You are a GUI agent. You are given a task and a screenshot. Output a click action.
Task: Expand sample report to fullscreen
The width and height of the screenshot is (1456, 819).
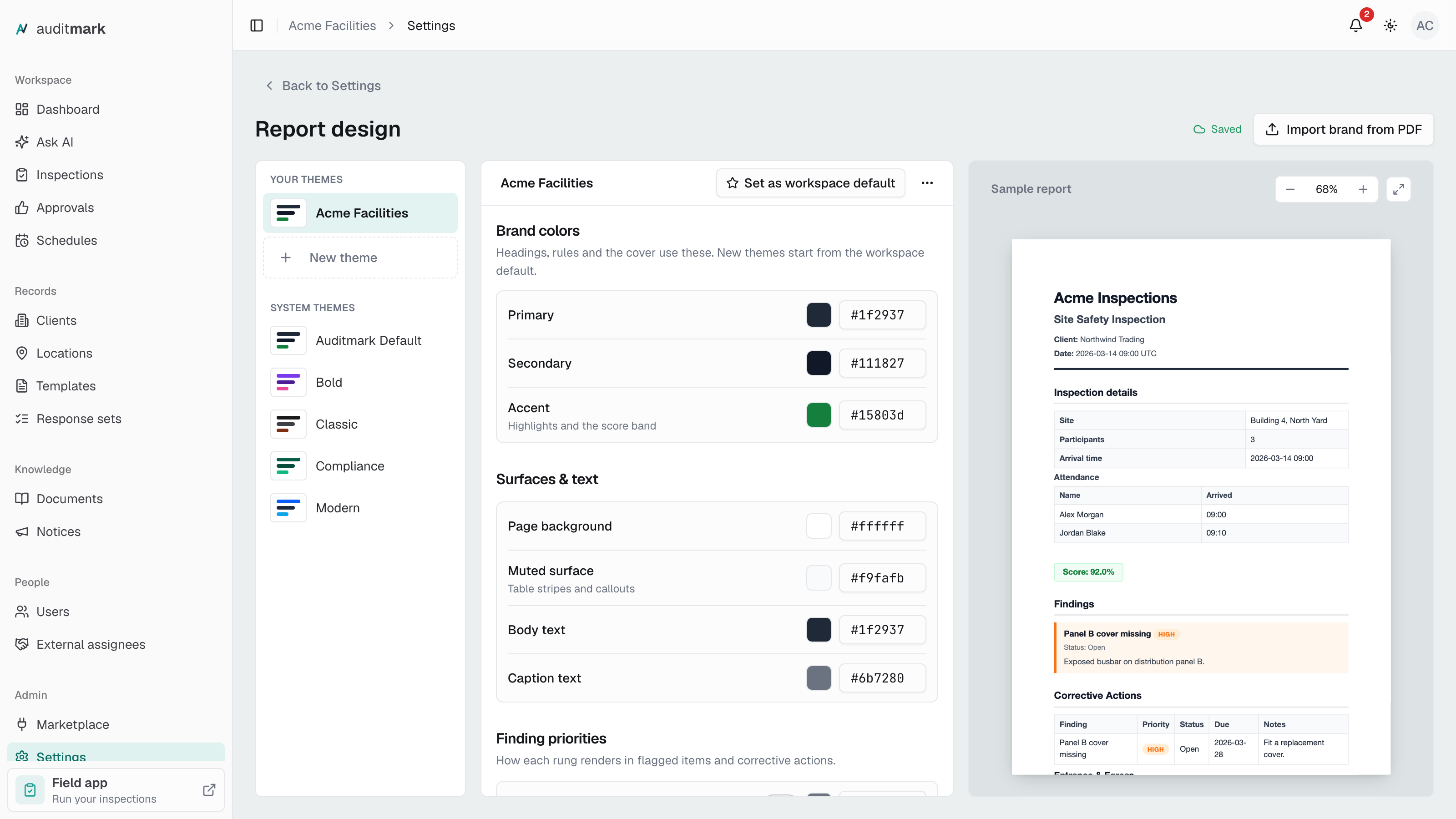click(1398, 189)
